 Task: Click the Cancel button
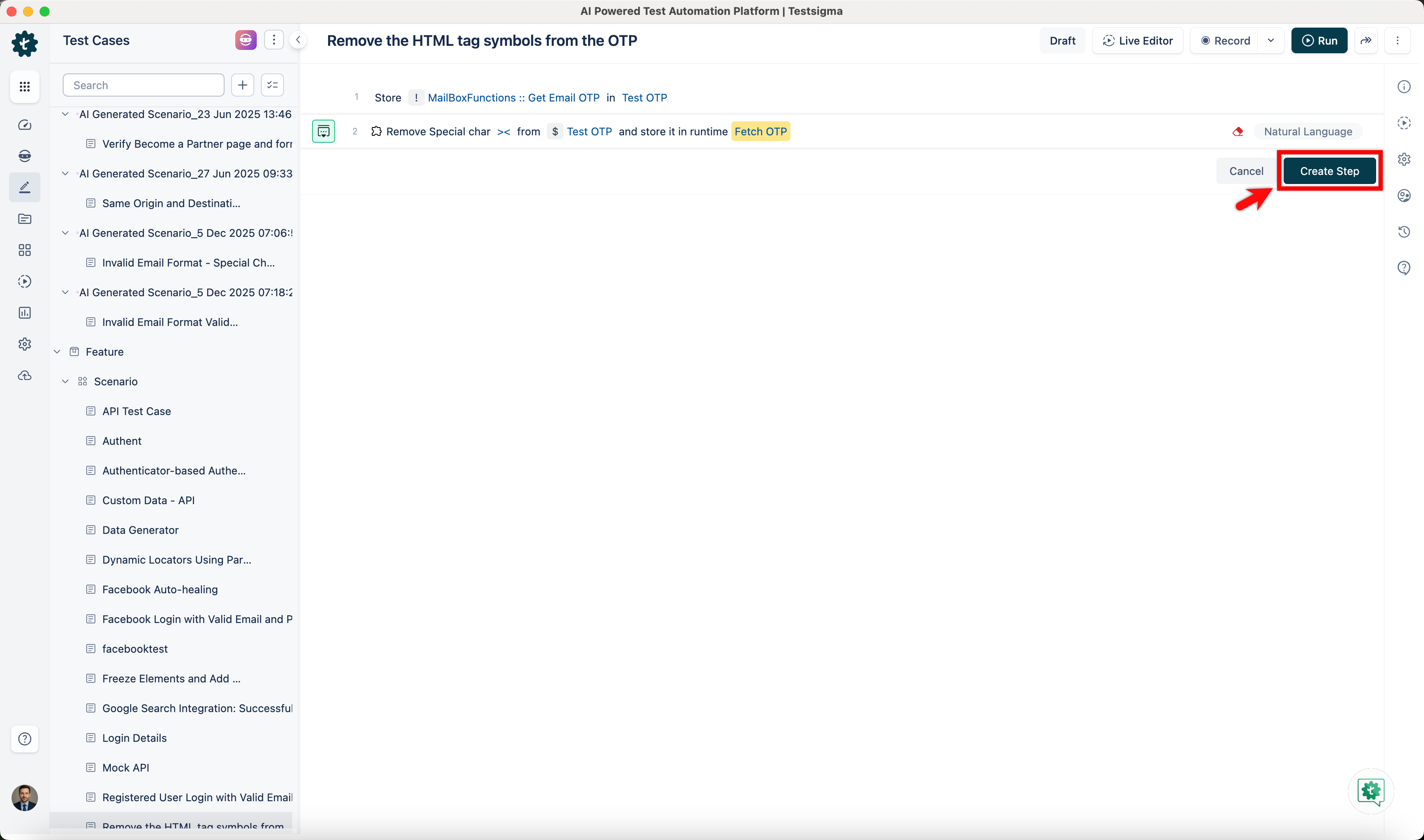[x=1246, y=171]
